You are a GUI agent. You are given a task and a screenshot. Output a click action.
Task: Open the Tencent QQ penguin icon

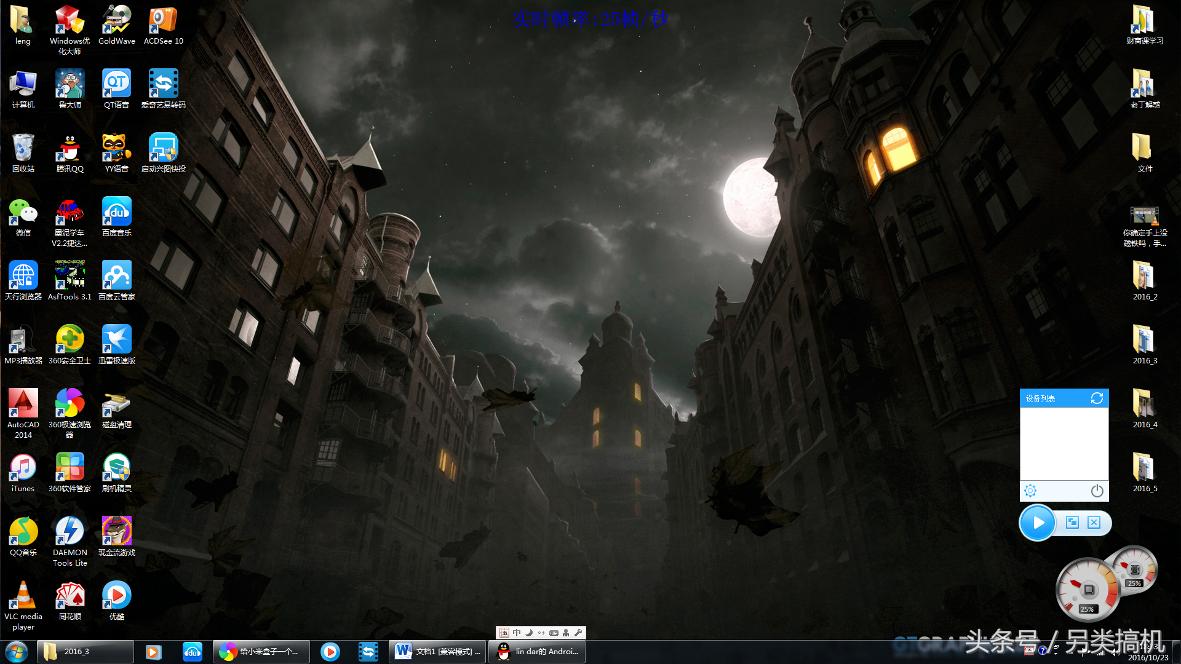click(69, 149)
